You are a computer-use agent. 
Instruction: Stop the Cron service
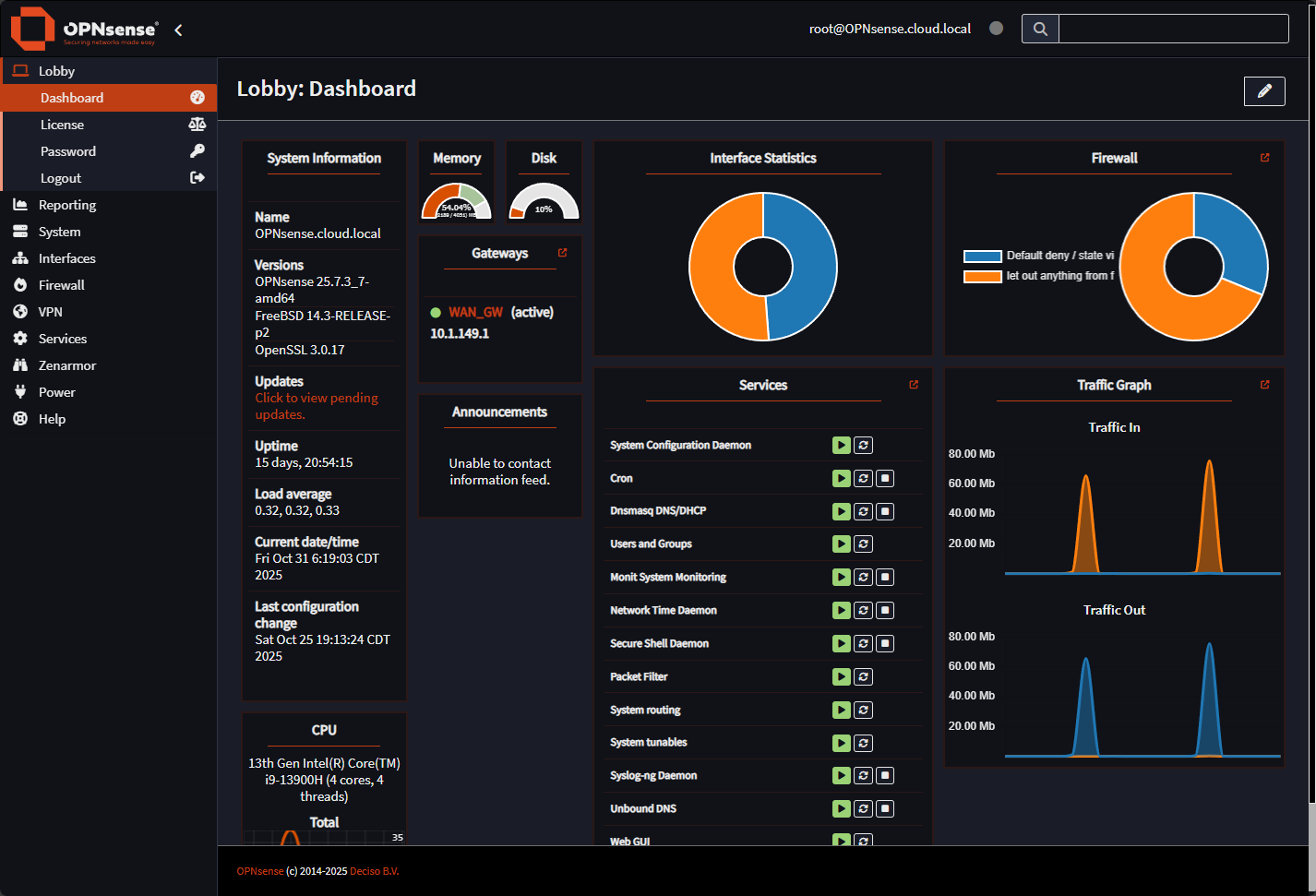point(885,479)
